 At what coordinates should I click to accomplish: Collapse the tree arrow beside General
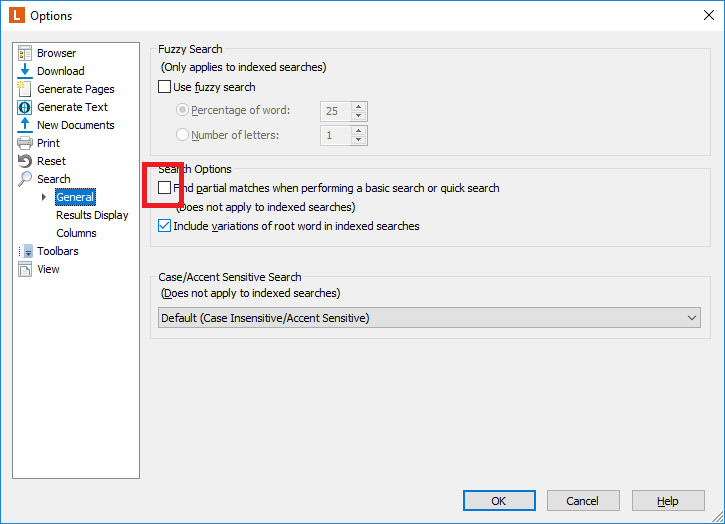tap(44, 197)
